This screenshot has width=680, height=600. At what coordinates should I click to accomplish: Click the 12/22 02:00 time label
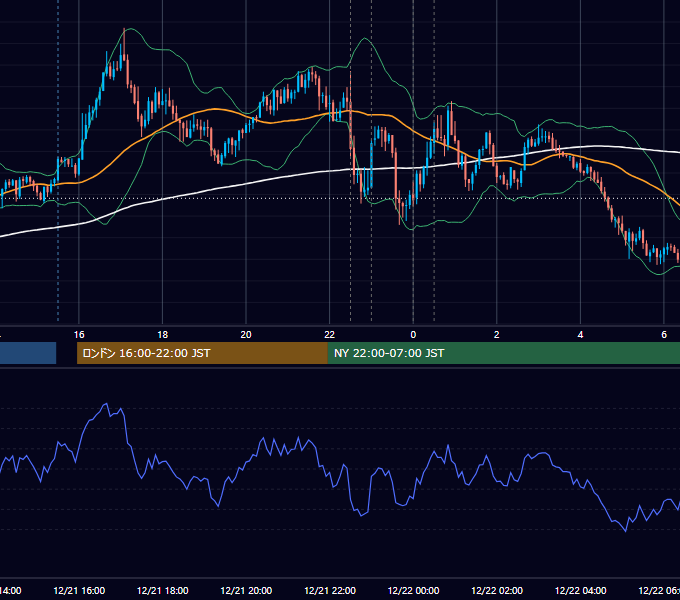click(x=497, y=590)
